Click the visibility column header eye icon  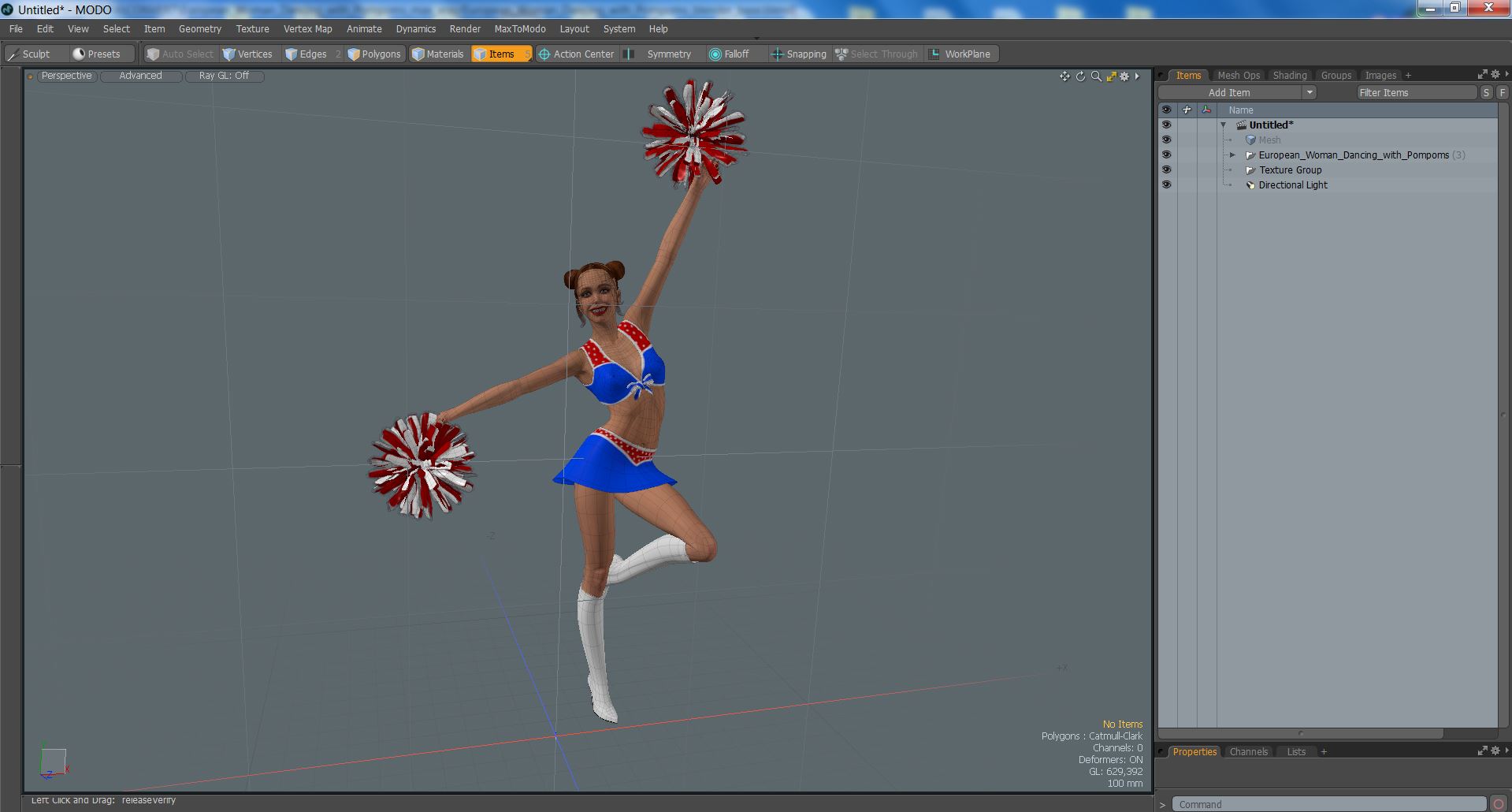coord(1166,110)
